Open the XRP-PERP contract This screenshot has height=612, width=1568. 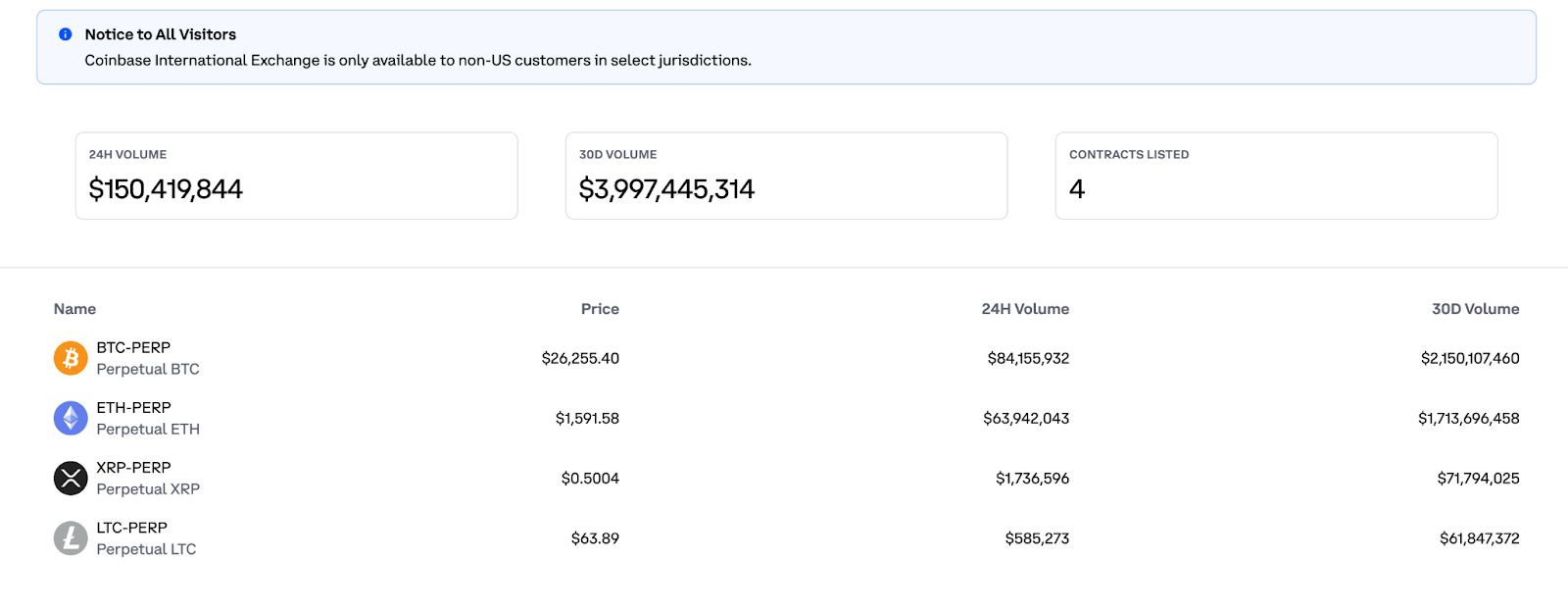coord(133,467)
